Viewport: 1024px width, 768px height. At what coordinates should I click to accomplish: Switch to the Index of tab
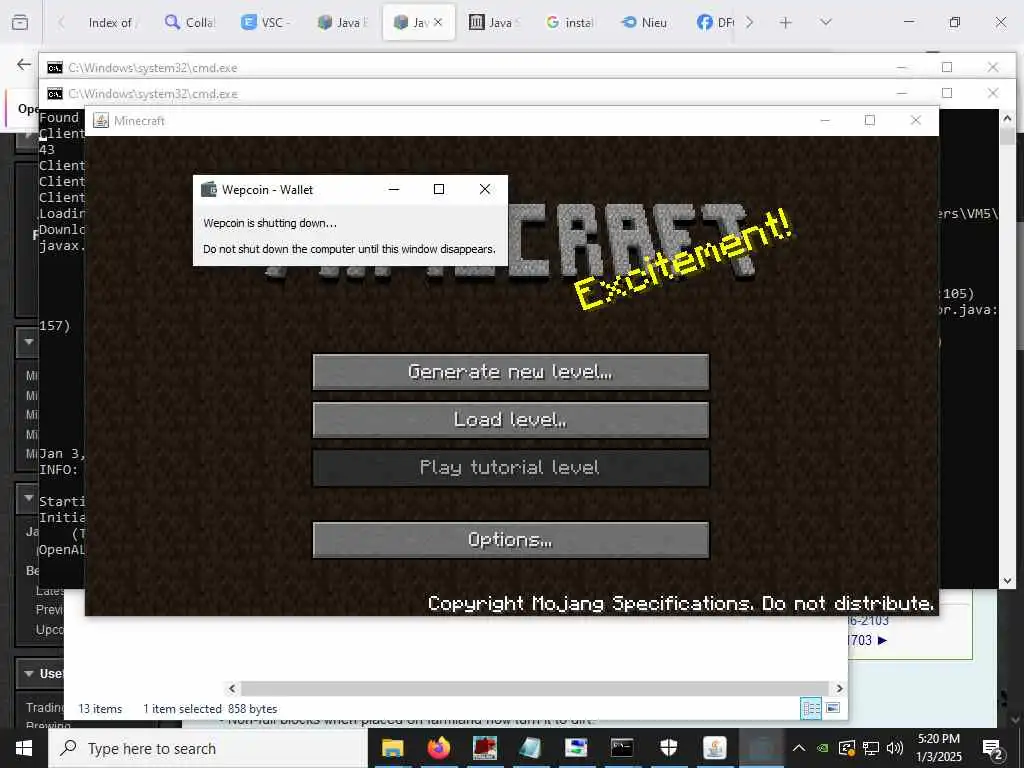110,22
